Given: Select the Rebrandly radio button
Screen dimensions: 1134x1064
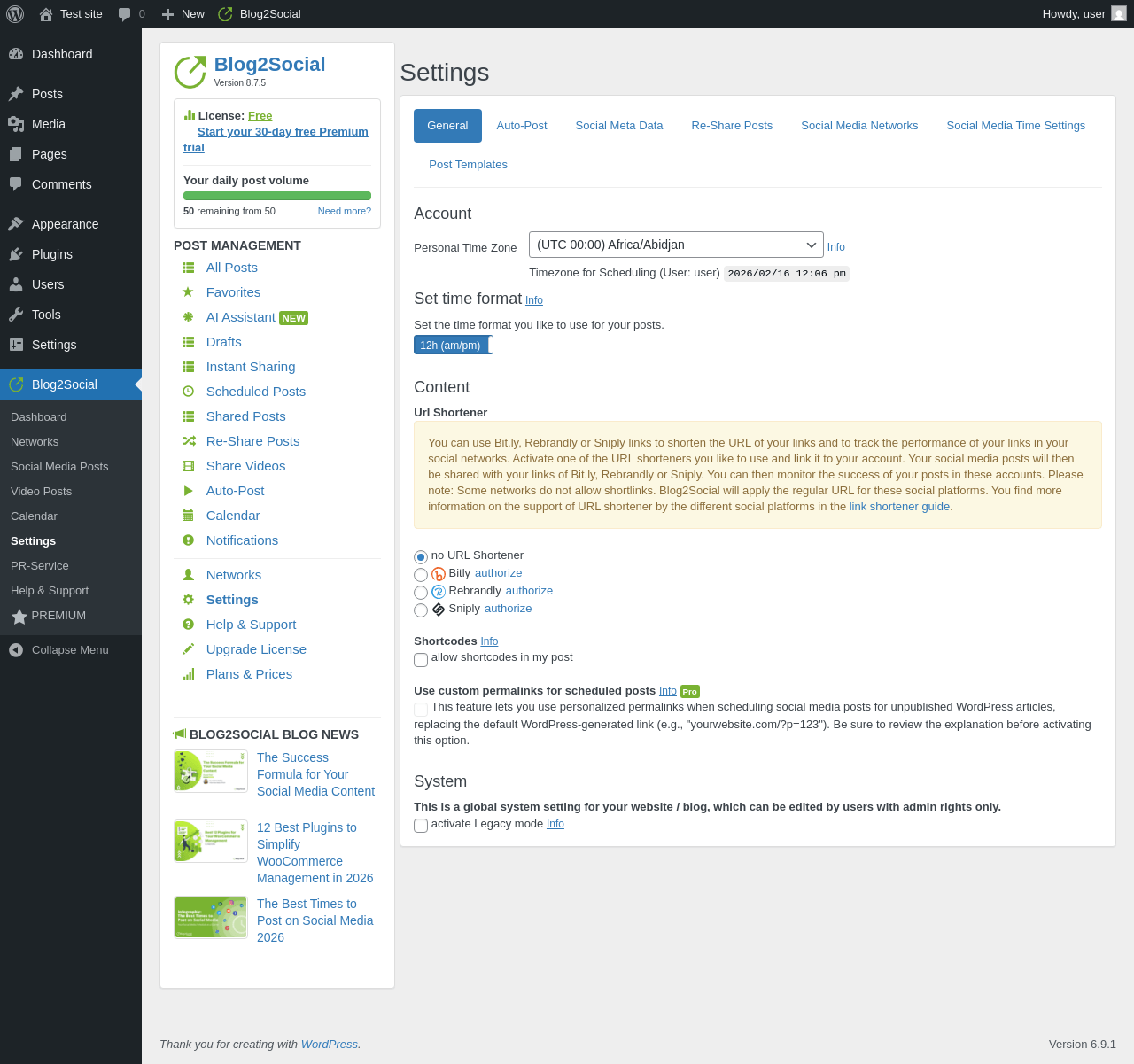Looking at the screenshot, I should coord(421,593).
